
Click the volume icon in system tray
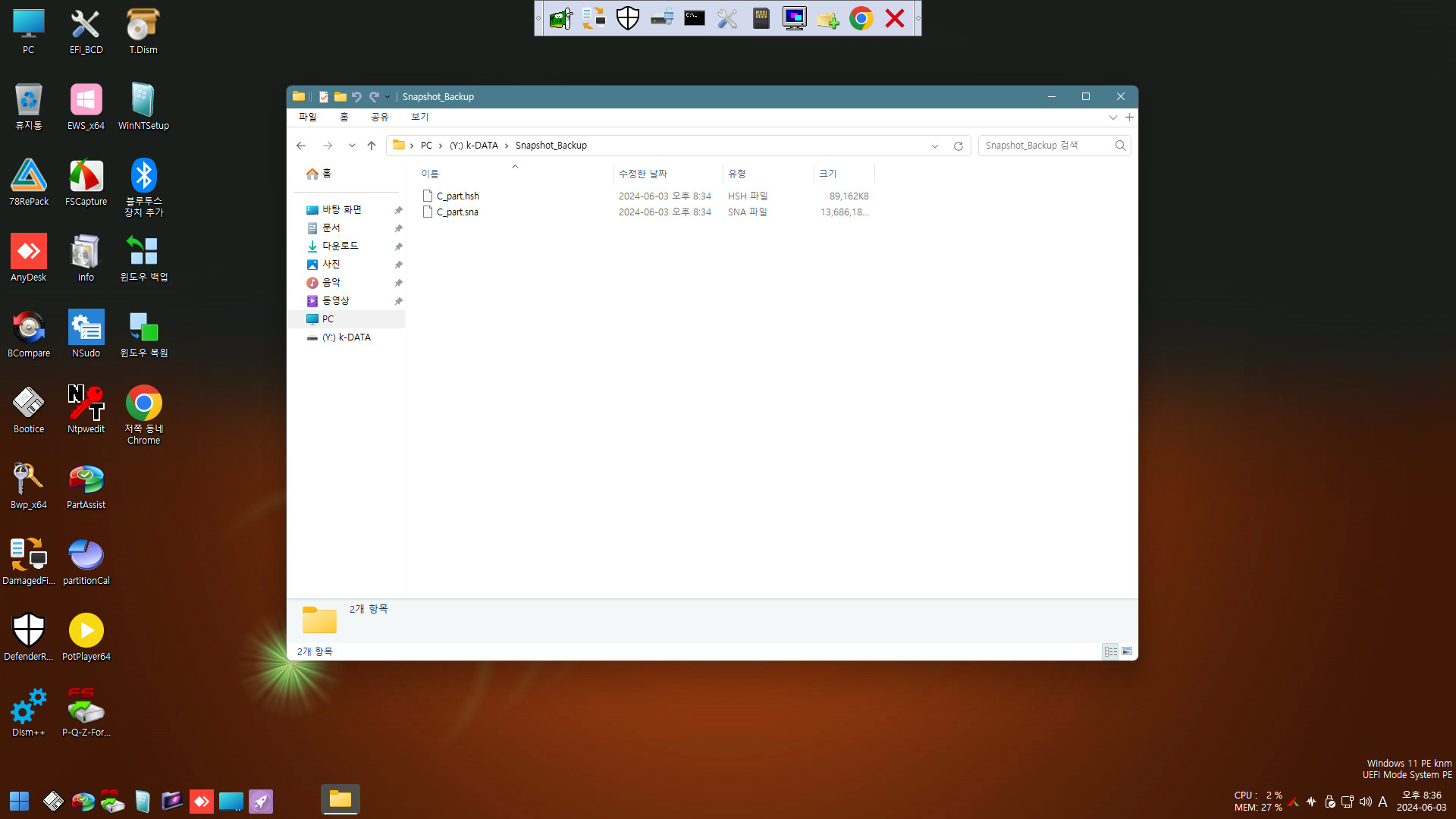[1366, 802]
